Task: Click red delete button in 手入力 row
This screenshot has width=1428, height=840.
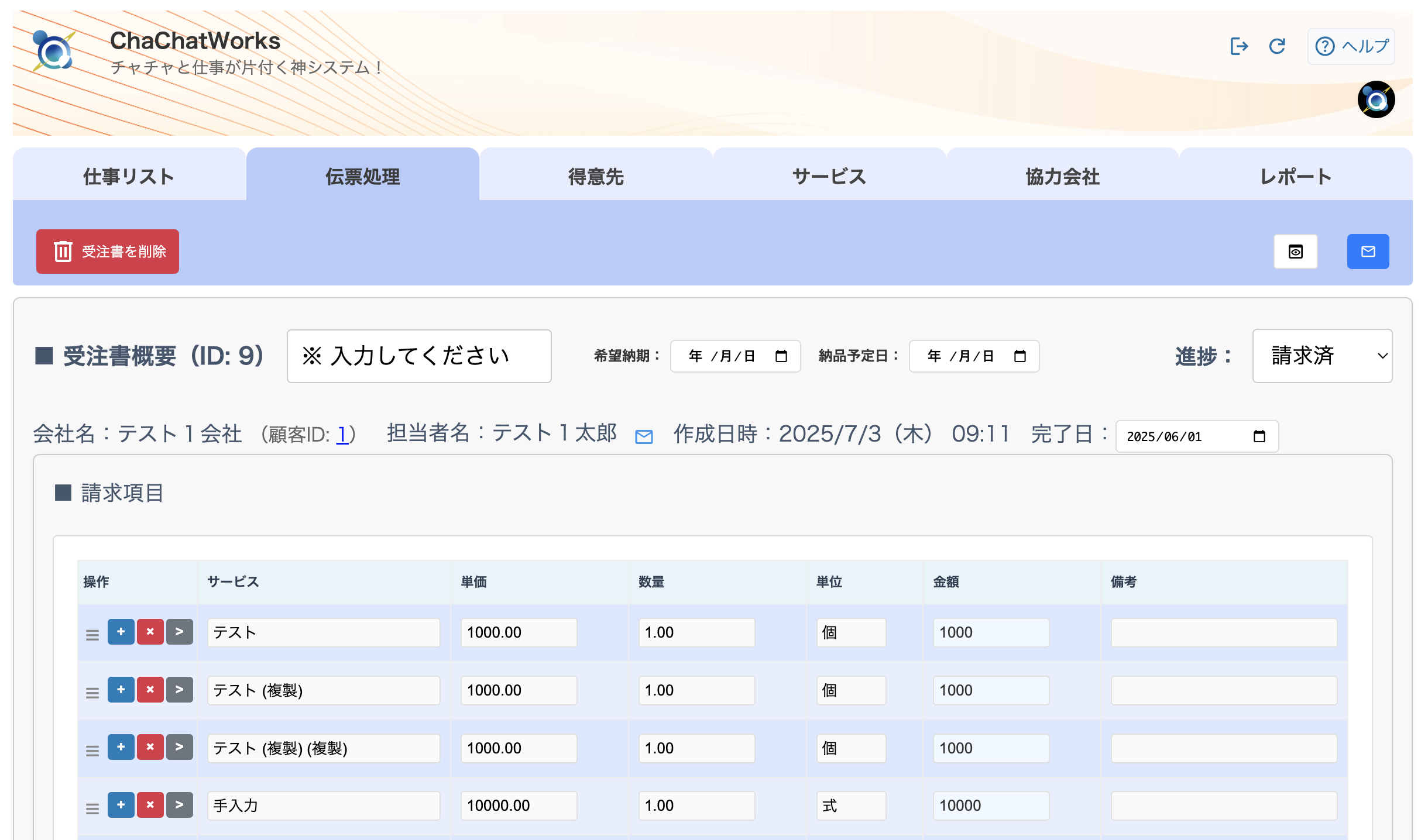Action: pos(150,805)
